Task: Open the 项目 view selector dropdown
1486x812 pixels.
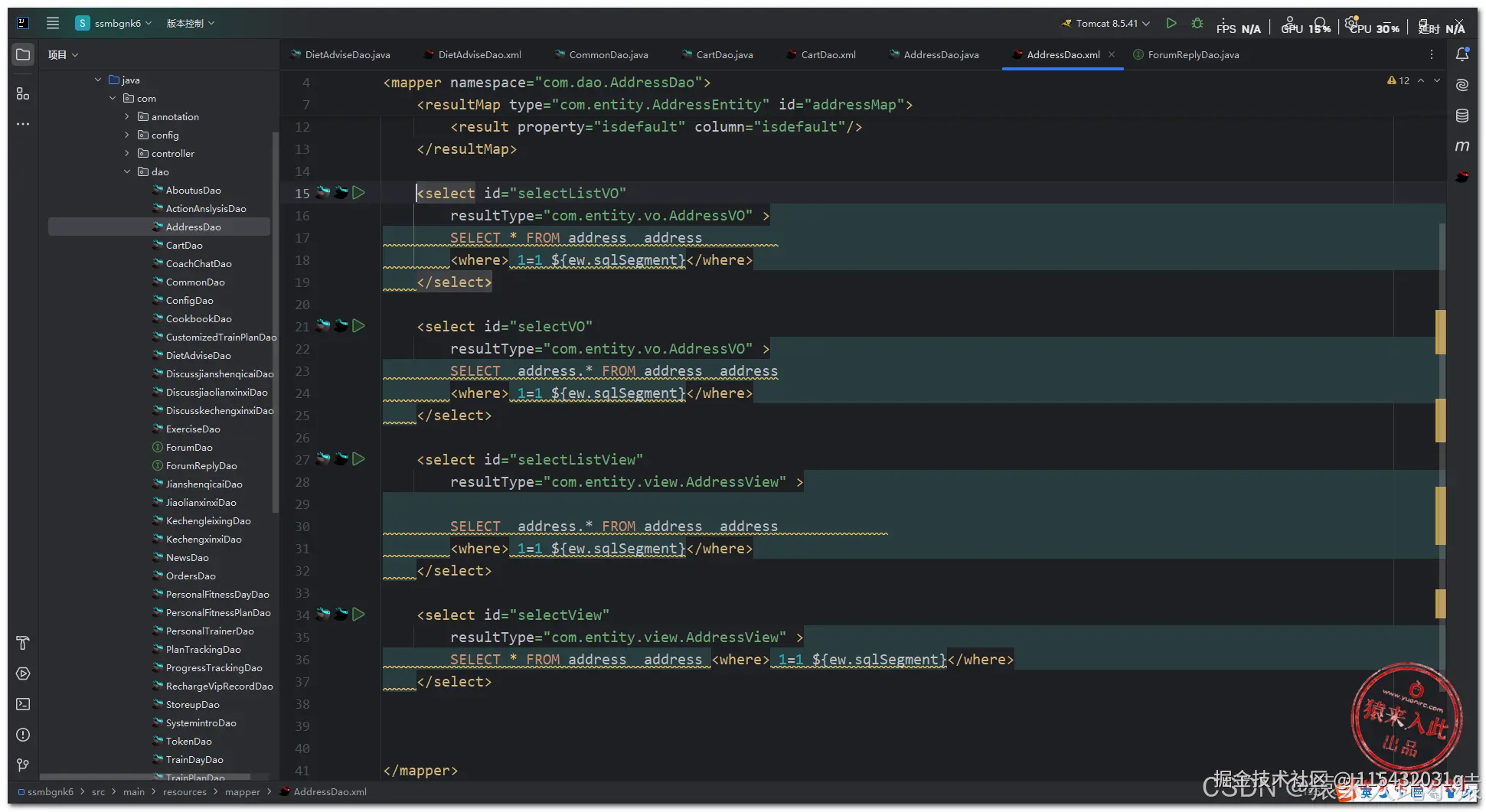Action: 63,54
